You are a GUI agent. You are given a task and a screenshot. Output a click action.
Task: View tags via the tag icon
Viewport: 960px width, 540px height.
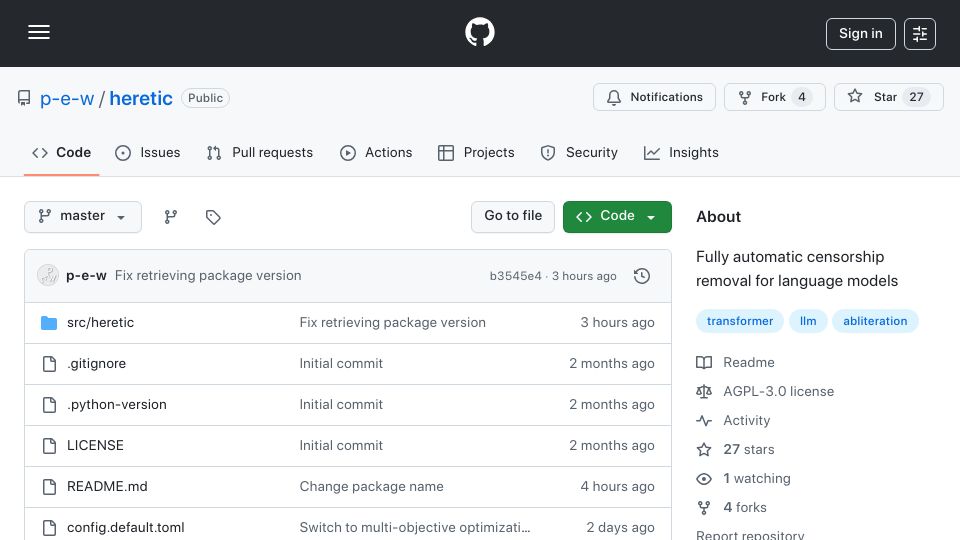click(x=213, y=217)
